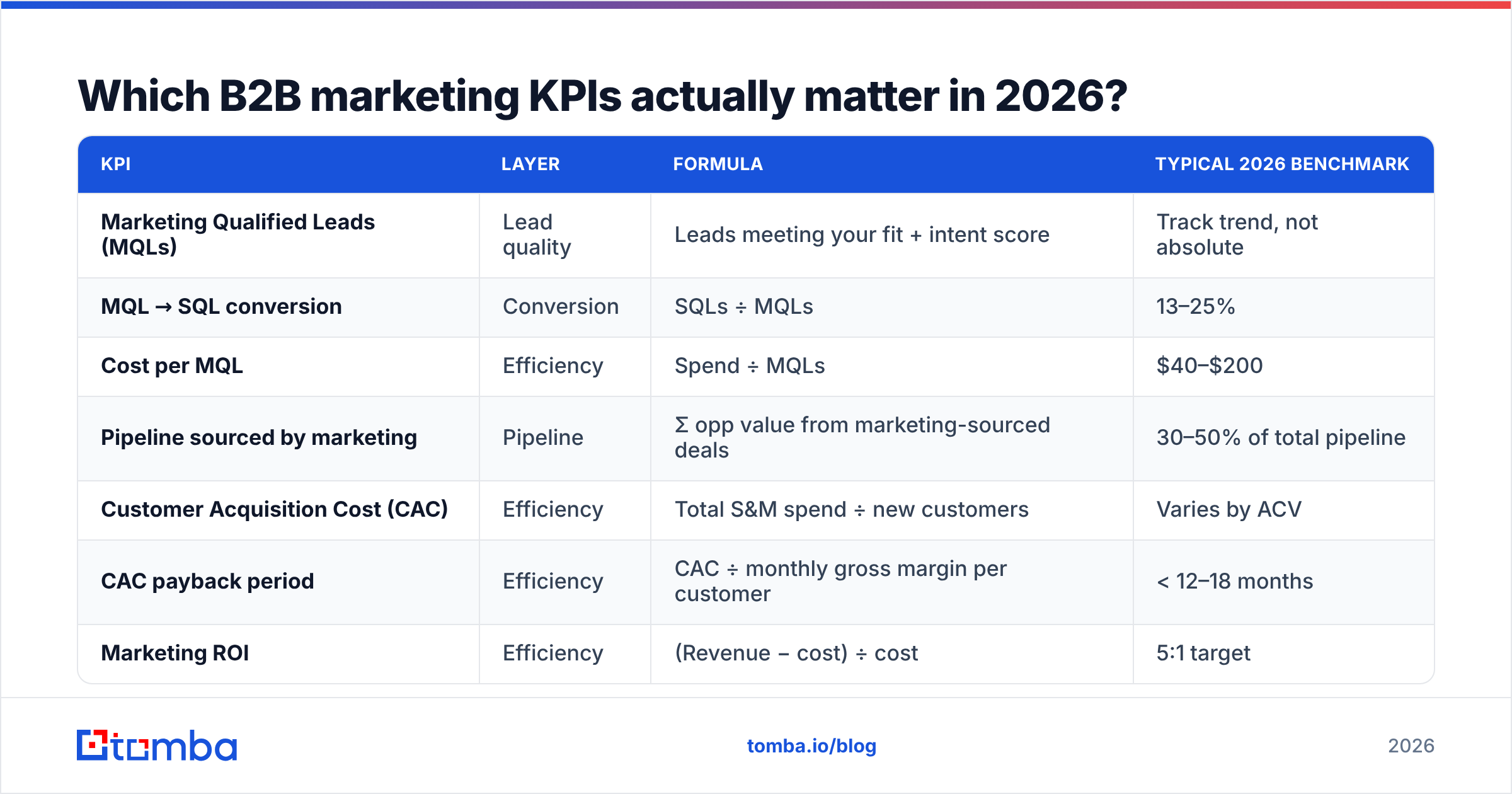
Task: Click the '(Revenue − cost) ÷ cost' formula
Action: point(796,653)
